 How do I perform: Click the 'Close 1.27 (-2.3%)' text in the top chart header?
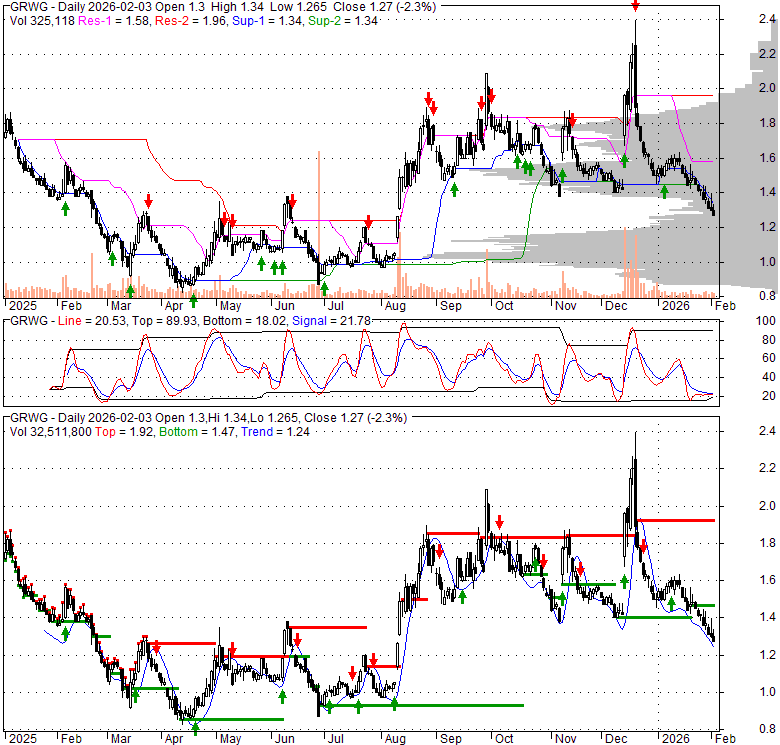(385, 7)
